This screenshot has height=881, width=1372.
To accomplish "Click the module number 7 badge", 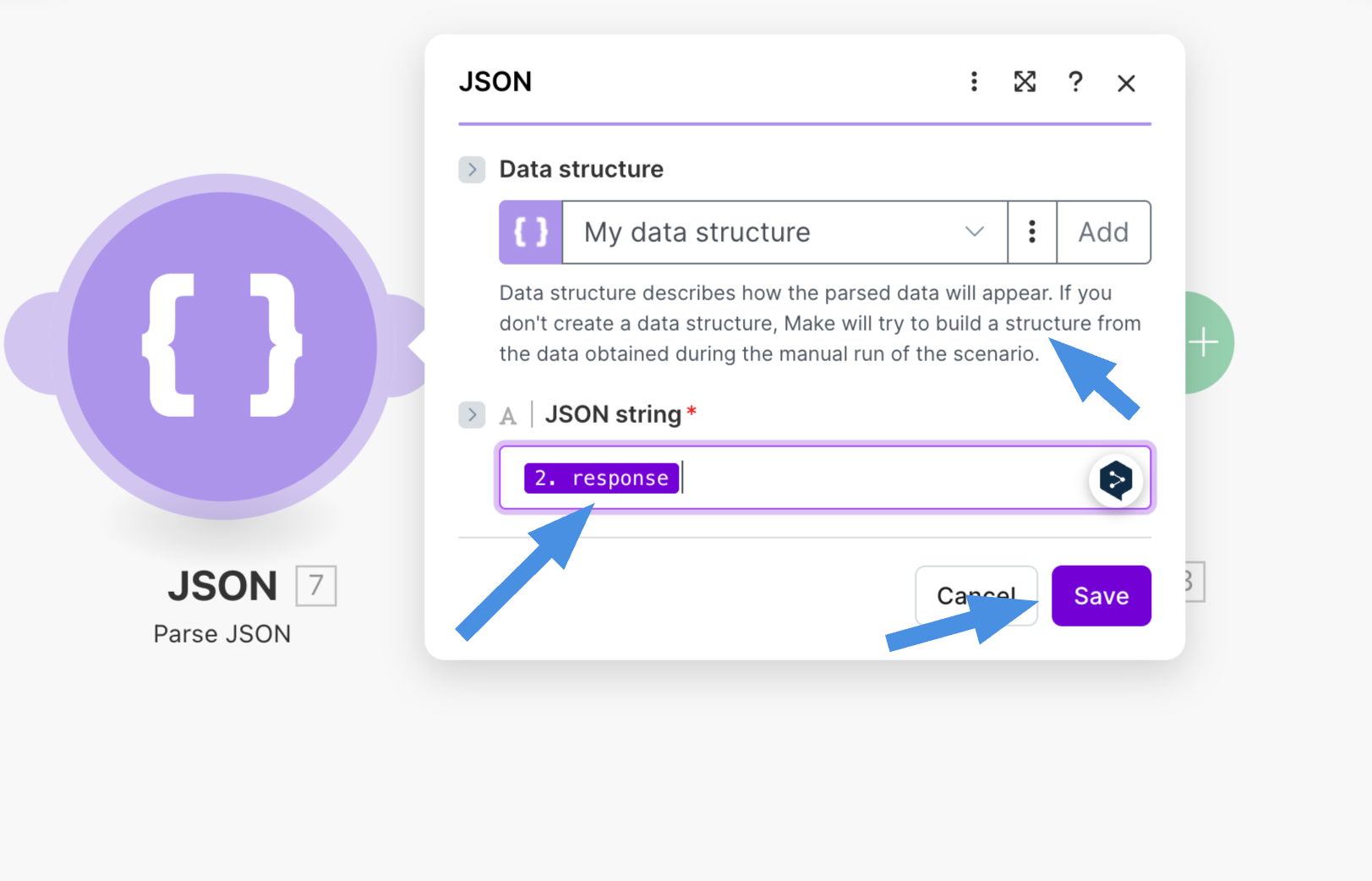I will (316, 585).
